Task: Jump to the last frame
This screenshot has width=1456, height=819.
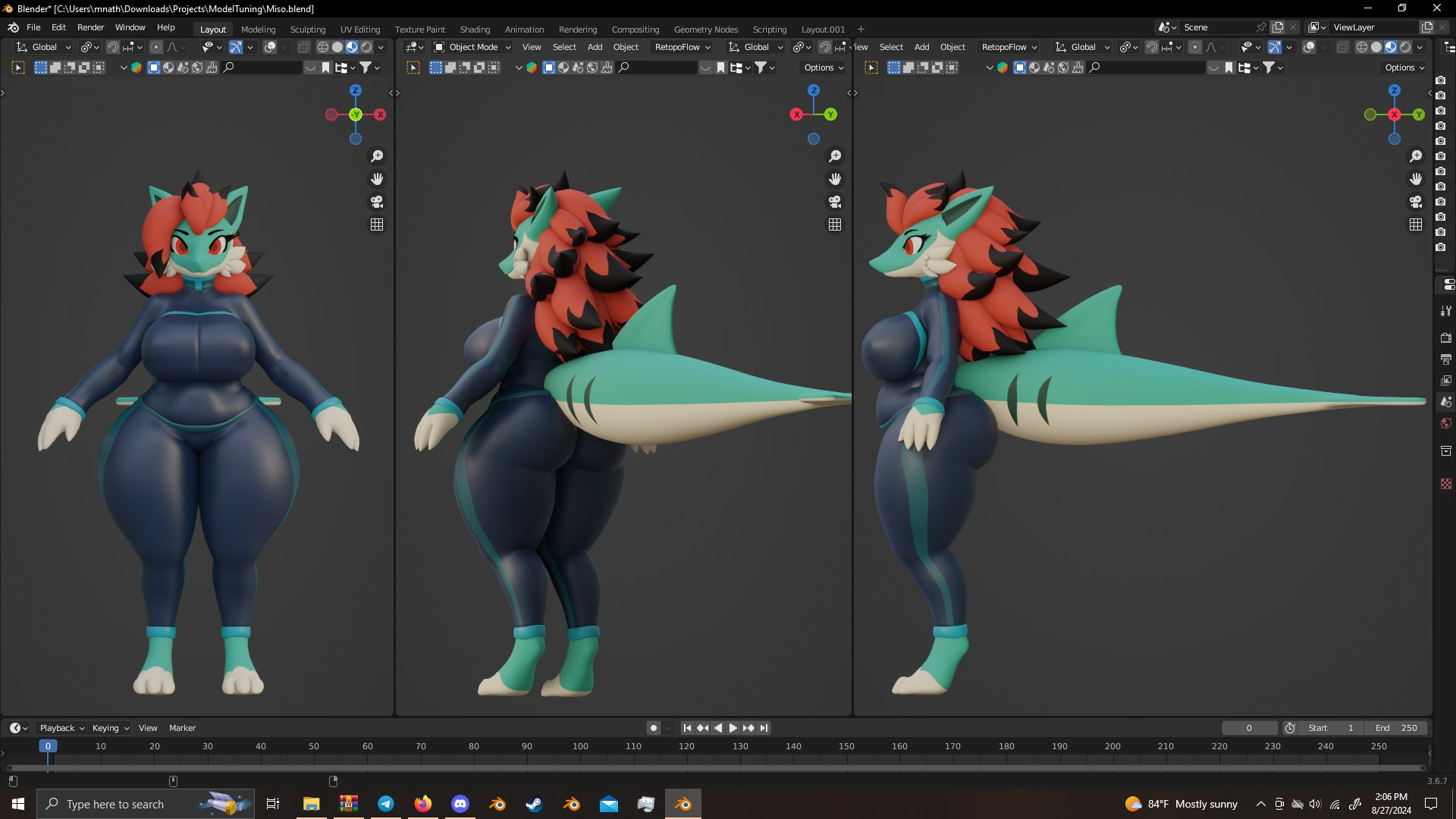Action: (x=764, y=728)
